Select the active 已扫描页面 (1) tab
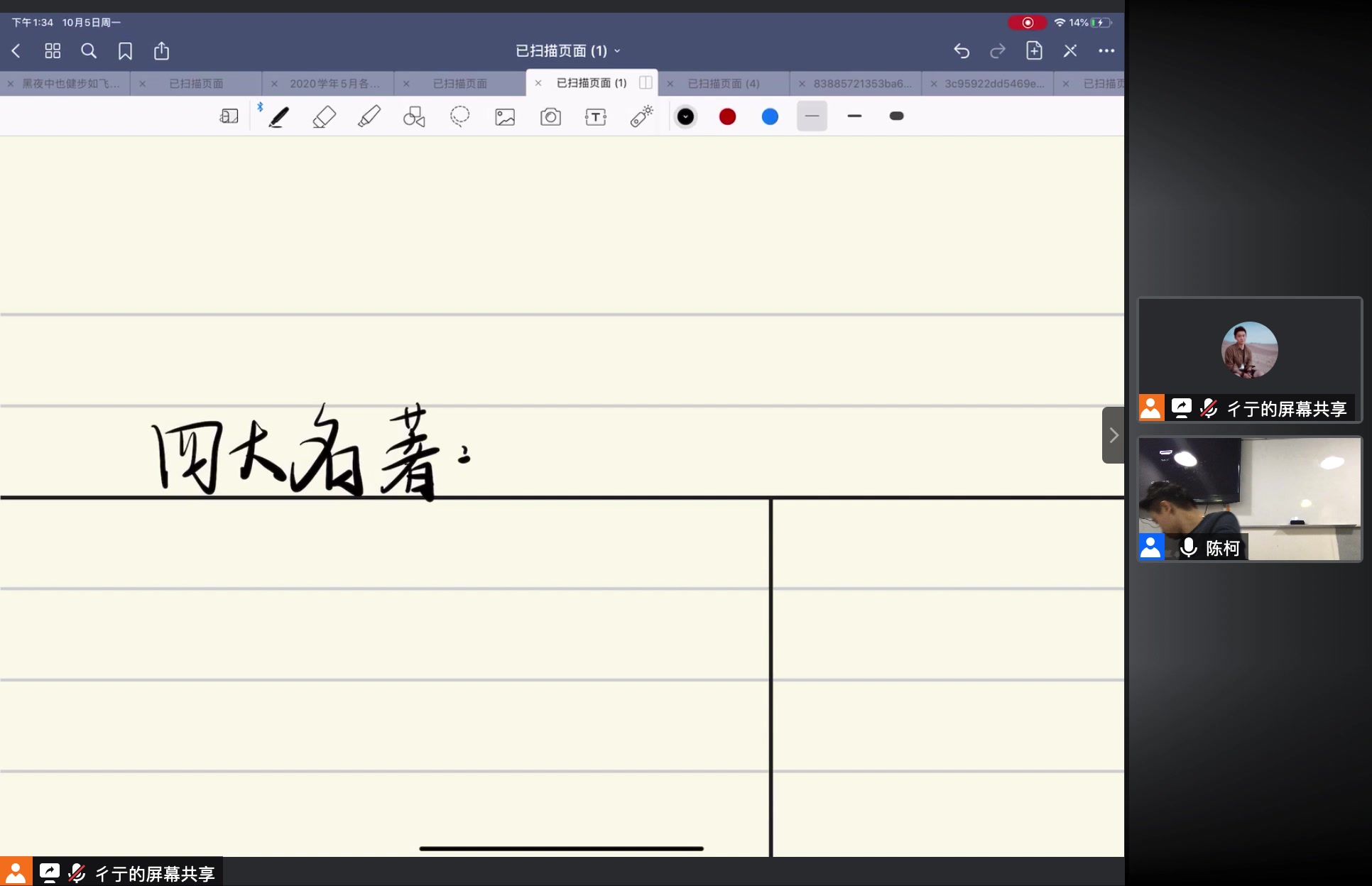1372x886 pixels. pyautogui.click(x=592, y=83)
